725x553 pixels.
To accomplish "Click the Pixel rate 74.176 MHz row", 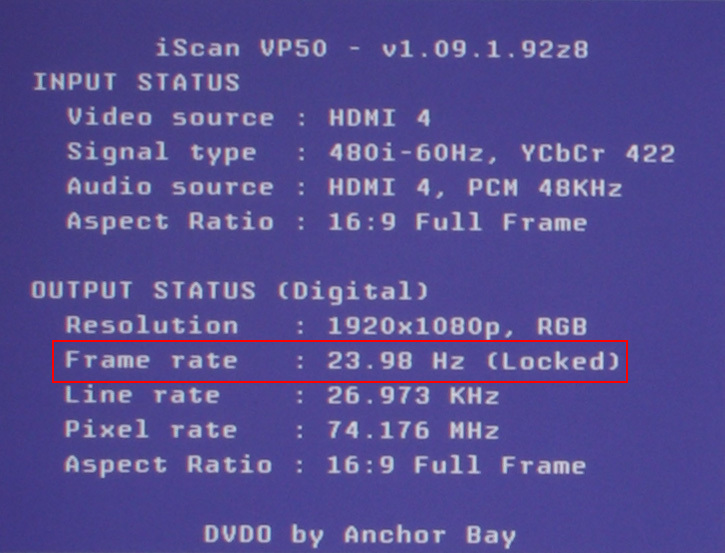I will 282,430.
